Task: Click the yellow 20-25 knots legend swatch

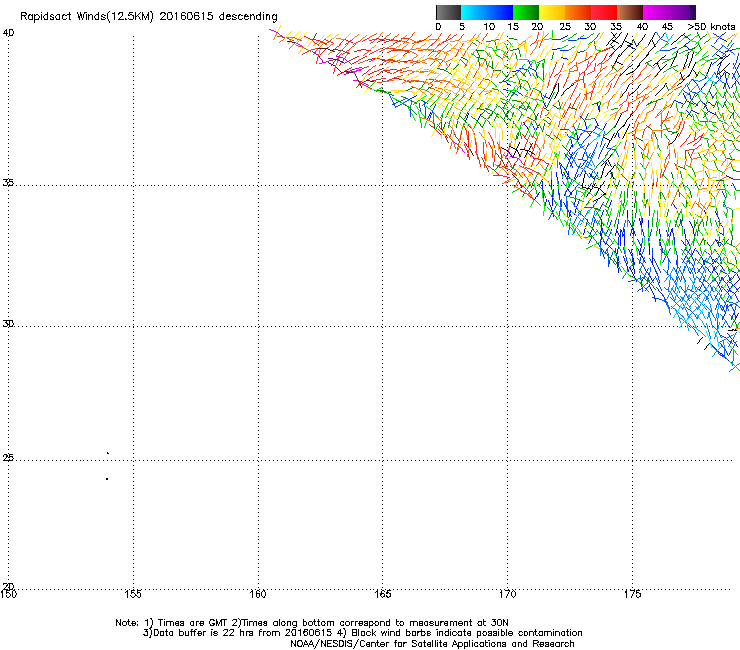Action: [552, 12]
